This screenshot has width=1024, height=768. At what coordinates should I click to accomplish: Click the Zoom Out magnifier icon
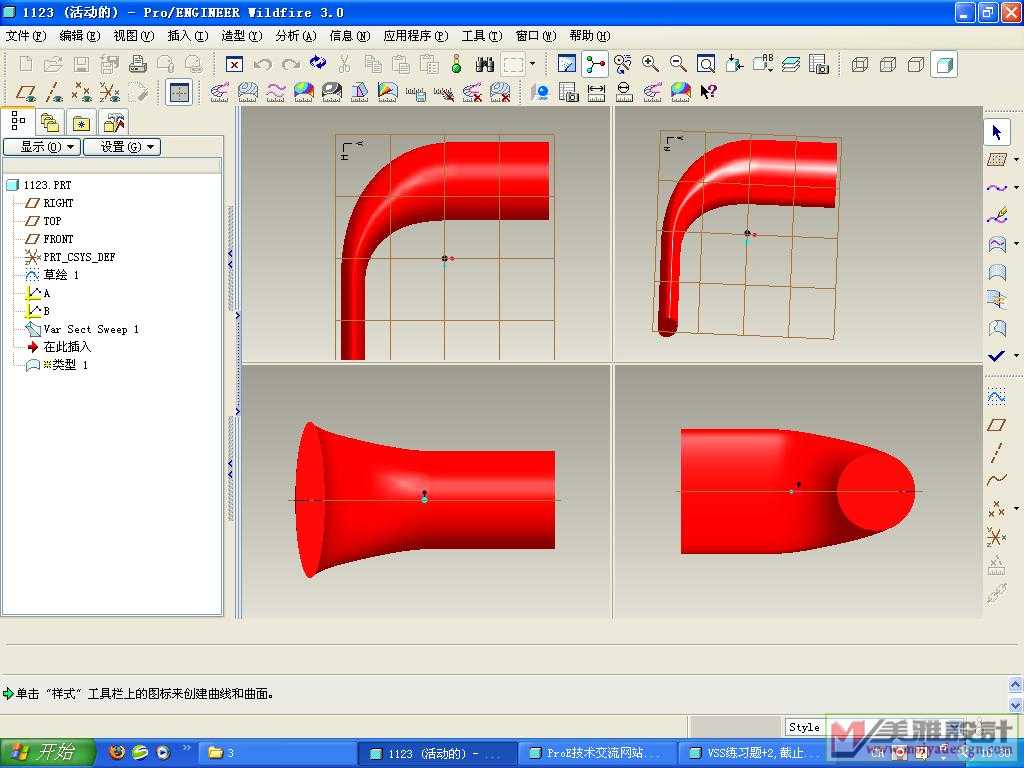tap(678, 64)
